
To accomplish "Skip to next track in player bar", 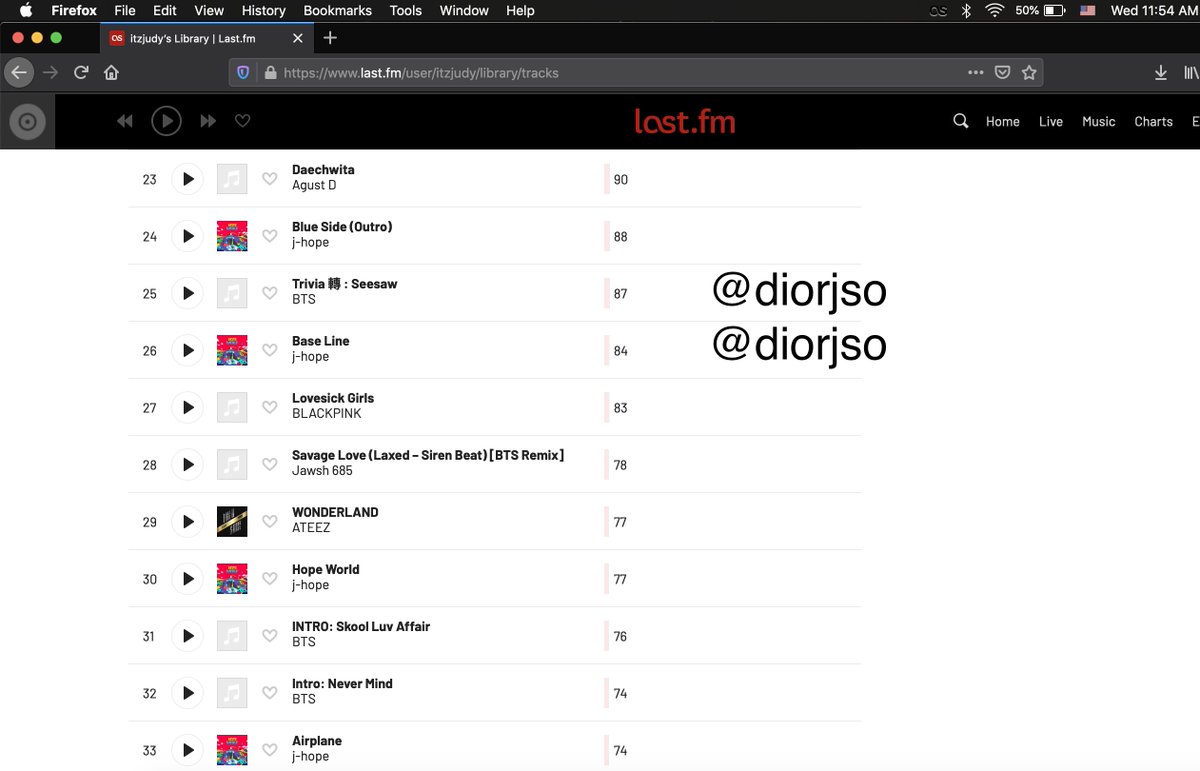I will [x=208, y=121].
